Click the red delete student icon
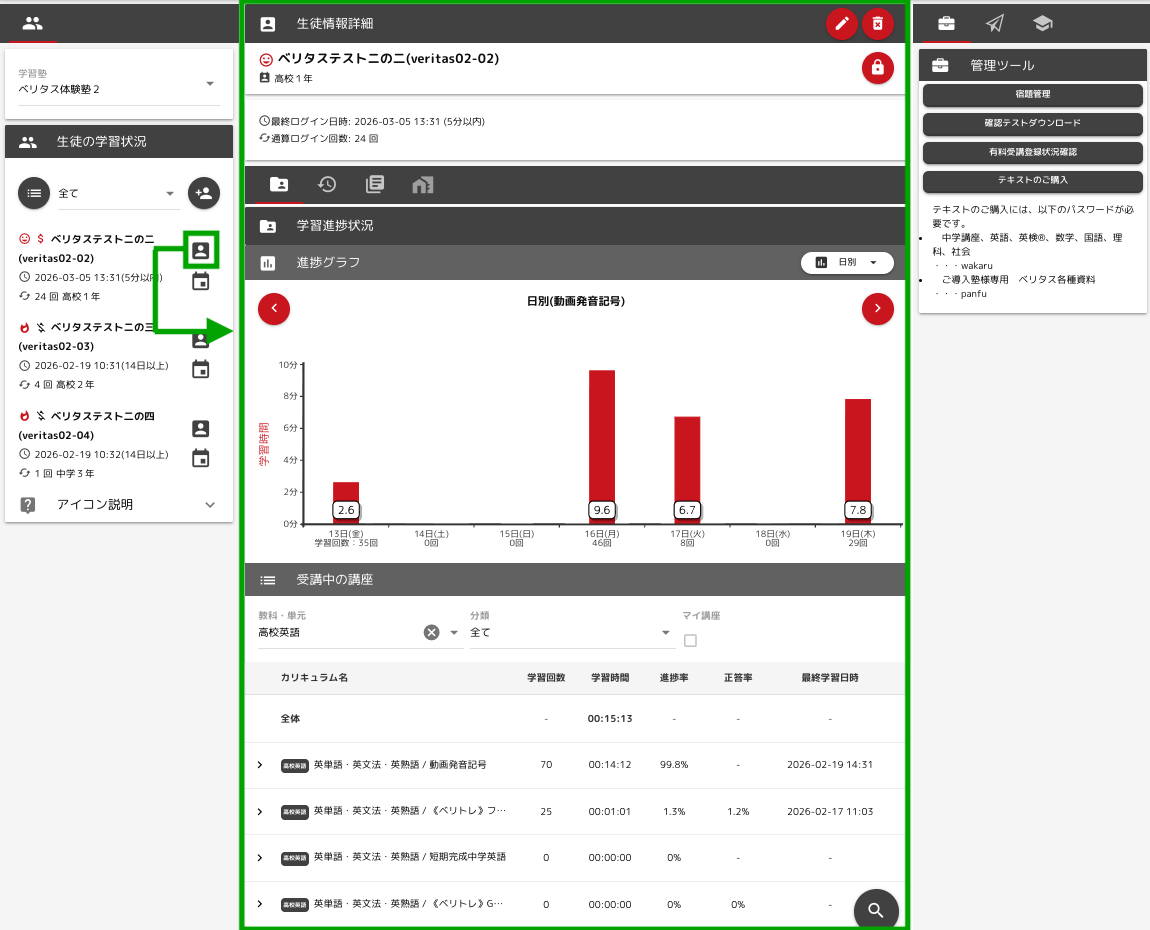 tap(877, 24)
